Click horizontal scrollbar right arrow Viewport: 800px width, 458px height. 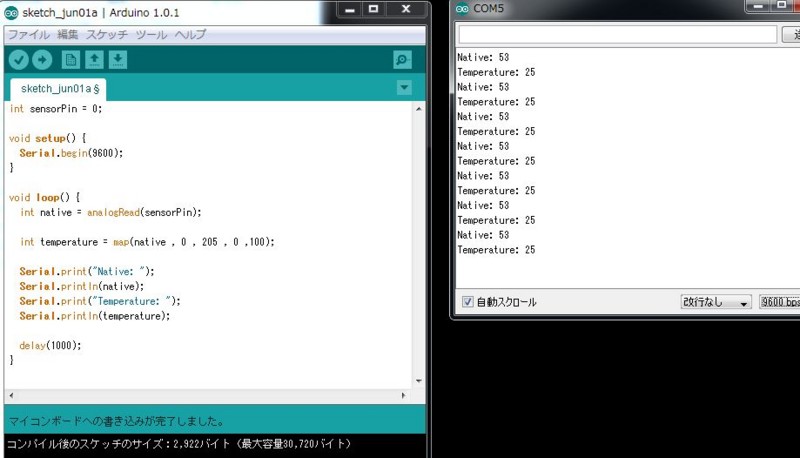click(403, 395)
